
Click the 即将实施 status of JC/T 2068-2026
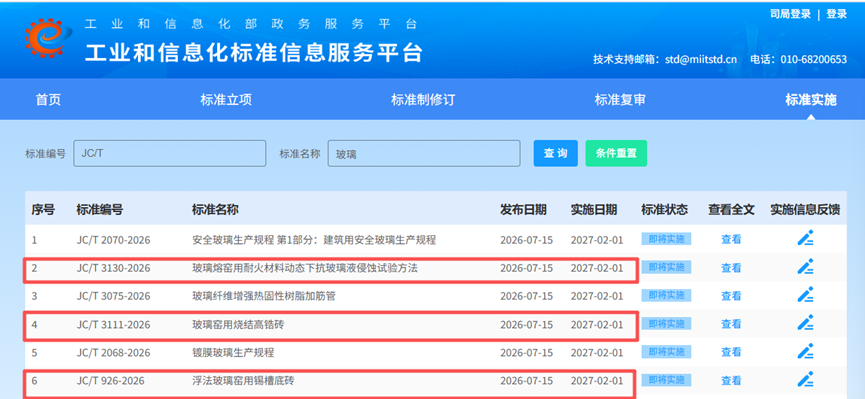tap(666, 352)
